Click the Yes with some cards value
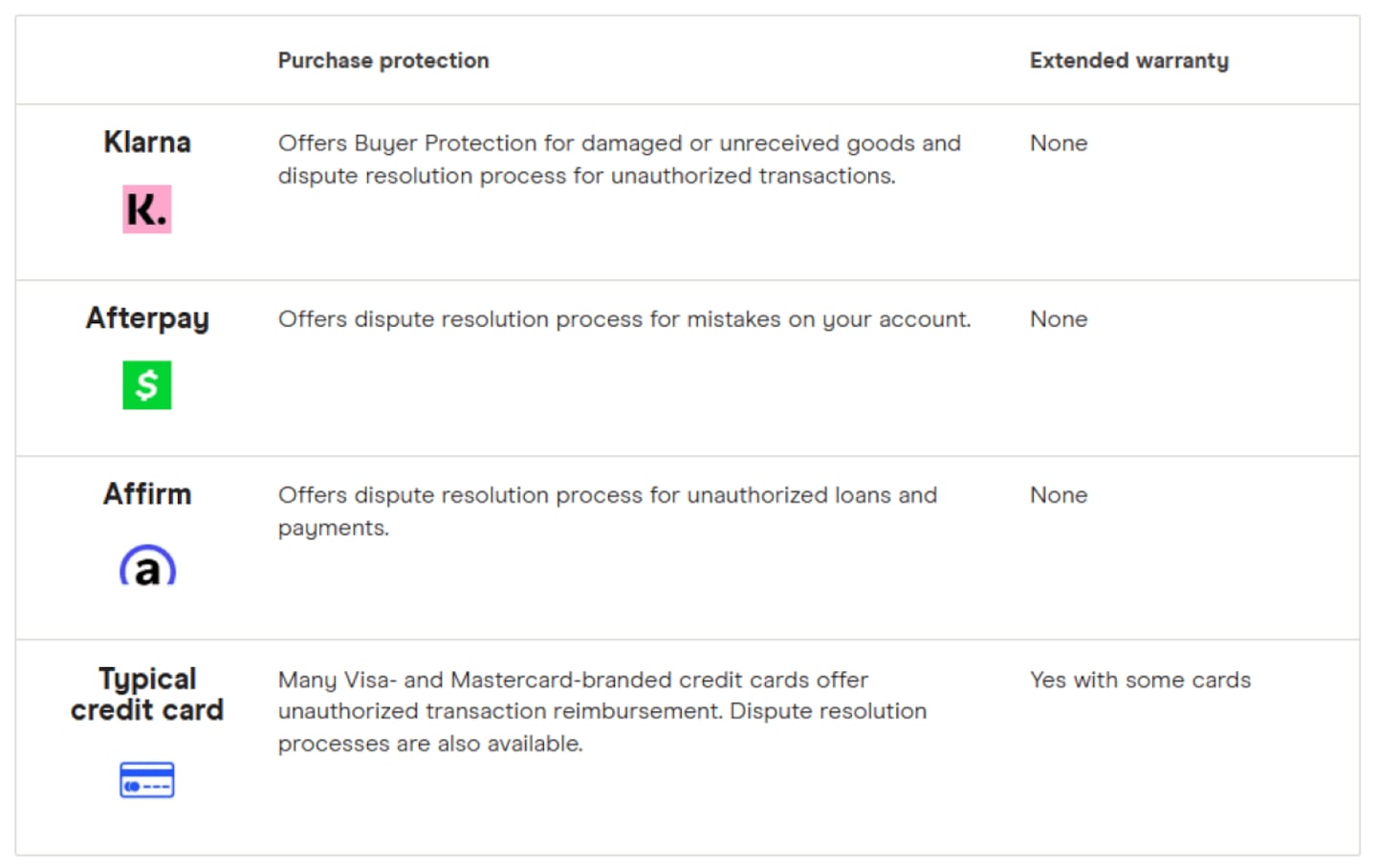The height and width of the screenshot is (868, 1377). 1140,680
